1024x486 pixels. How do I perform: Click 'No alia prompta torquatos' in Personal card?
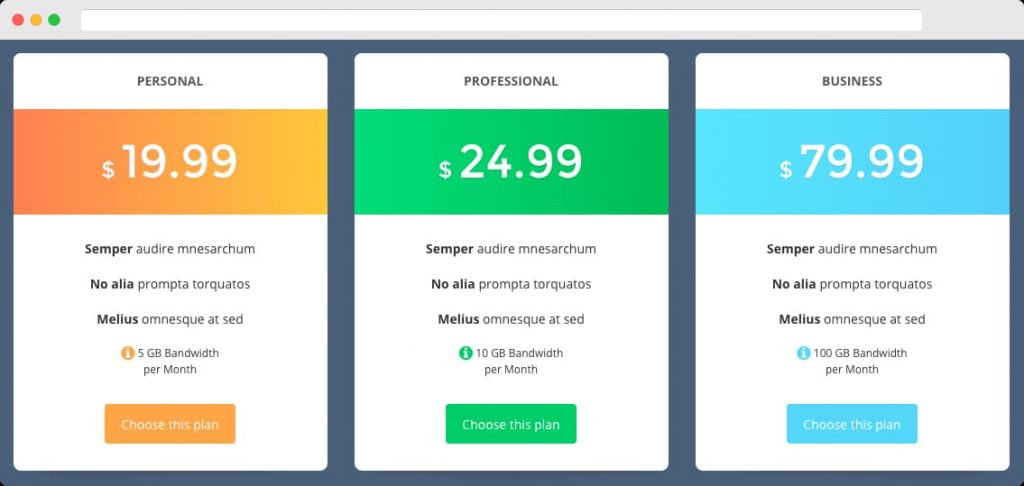click(170, 284)
